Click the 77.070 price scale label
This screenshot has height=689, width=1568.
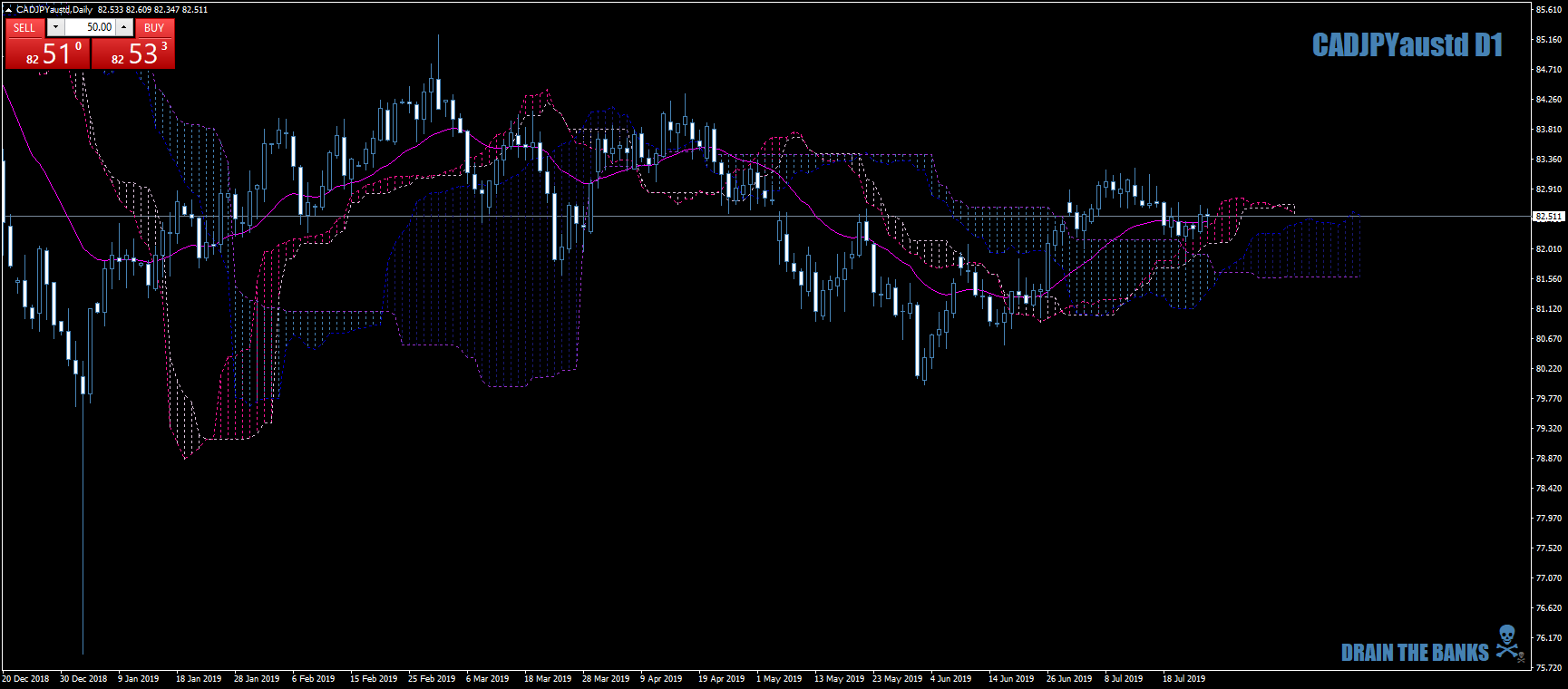[1549, 577]
